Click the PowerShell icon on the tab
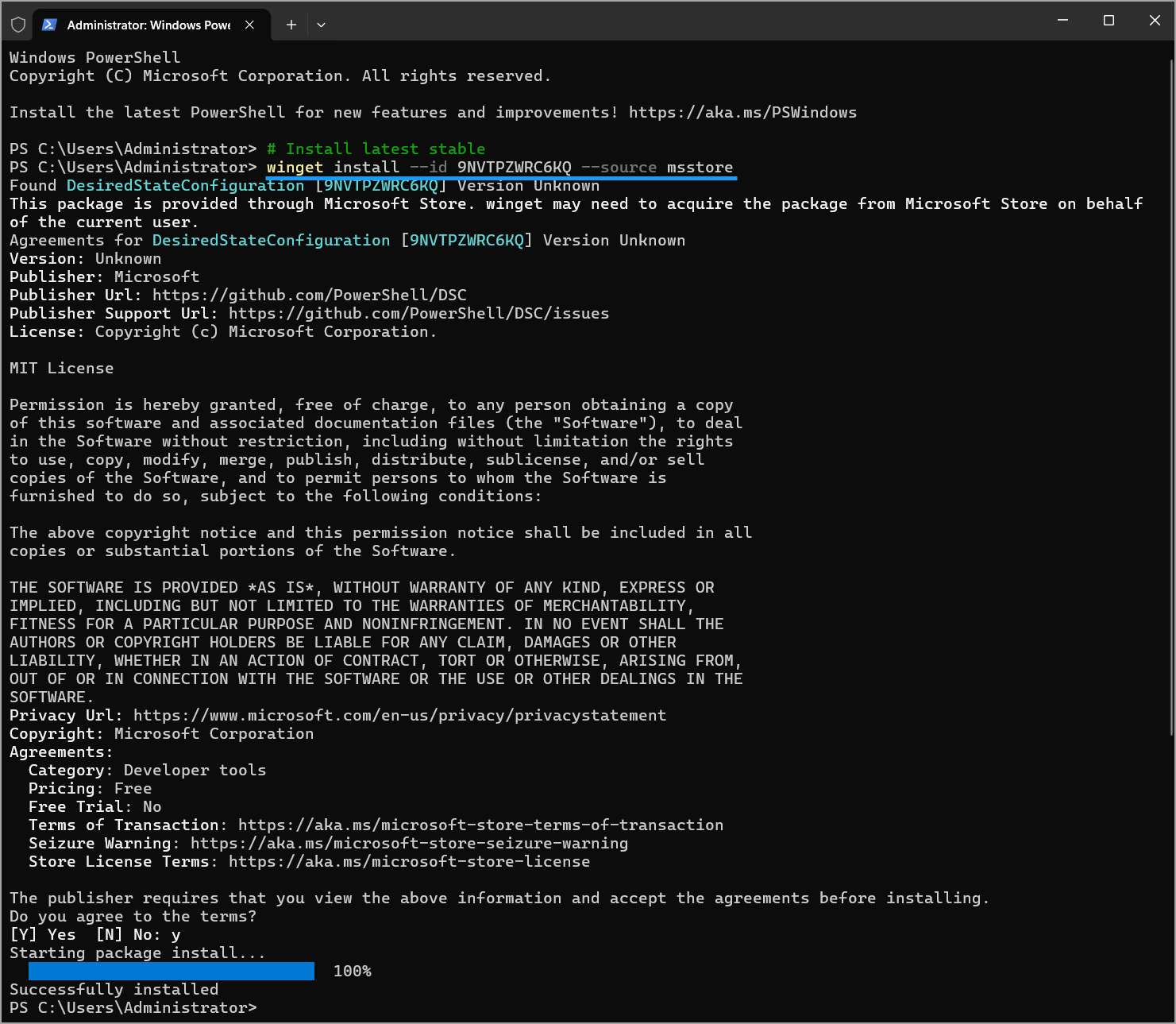 coord(49,25)
